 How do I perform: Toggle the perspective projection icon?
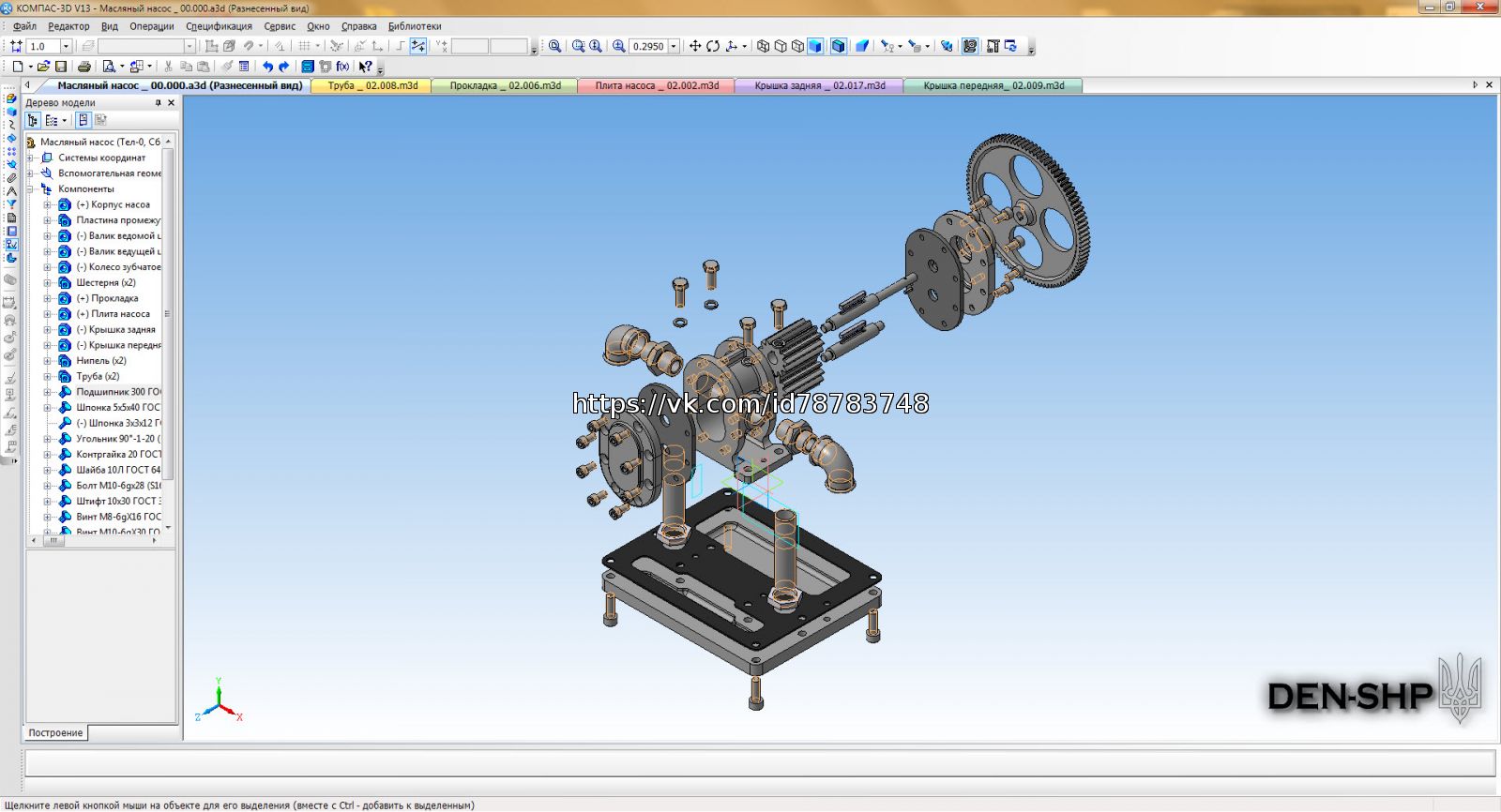(x=862, y=46)
